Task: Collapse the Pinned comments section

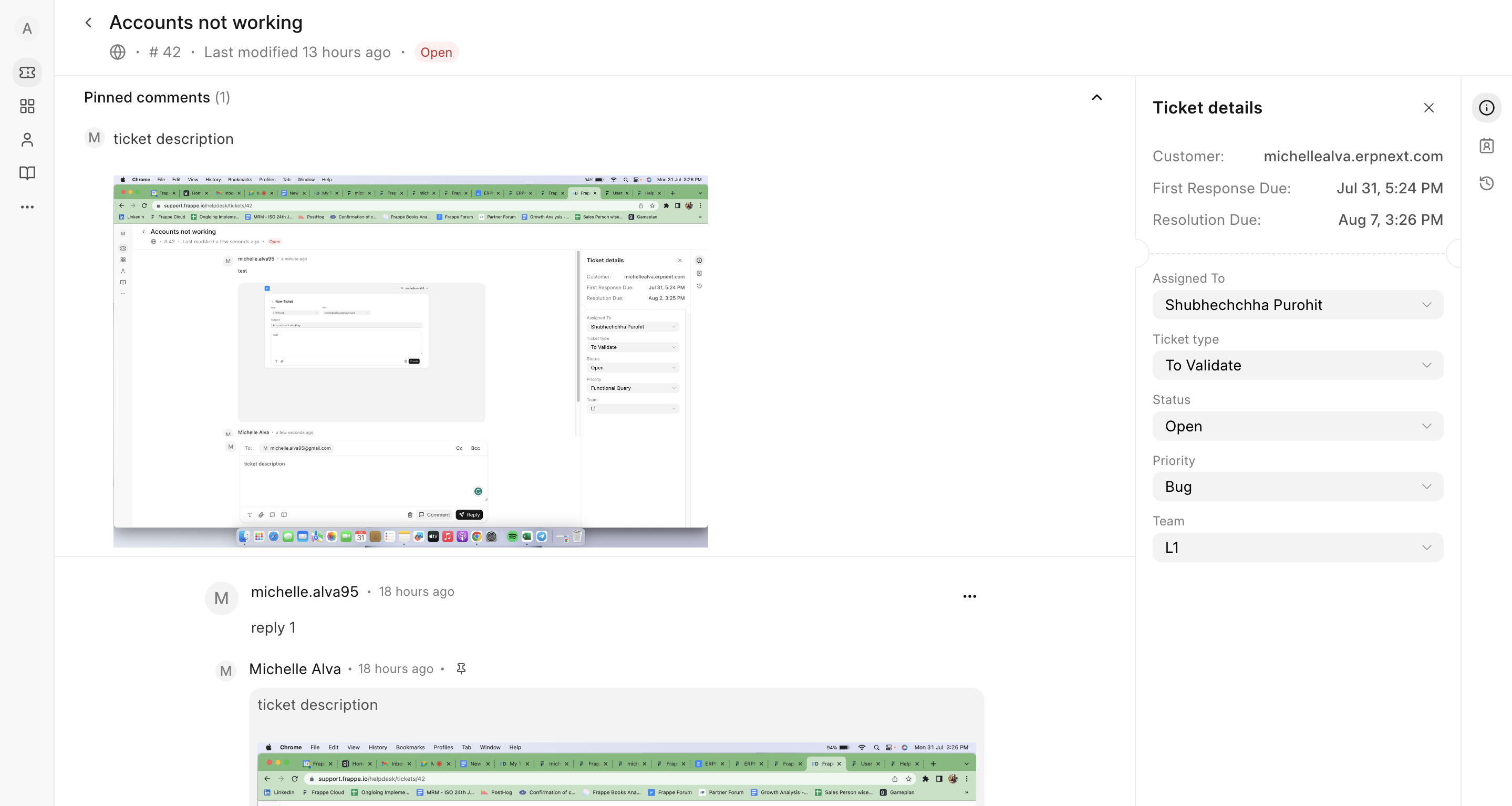Action: pyautogui.click(x=1097, y=97)
